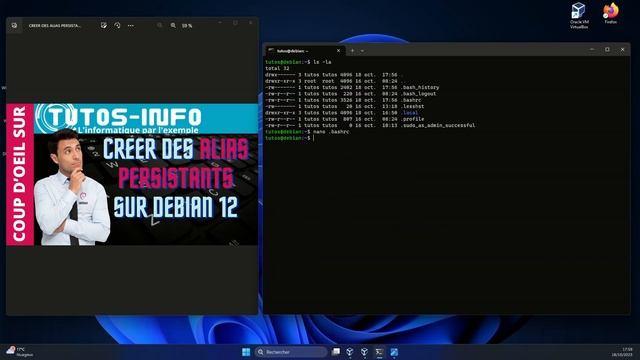Maximize the terminal window
Screen dimensions: 640x360
click(607, 49)
